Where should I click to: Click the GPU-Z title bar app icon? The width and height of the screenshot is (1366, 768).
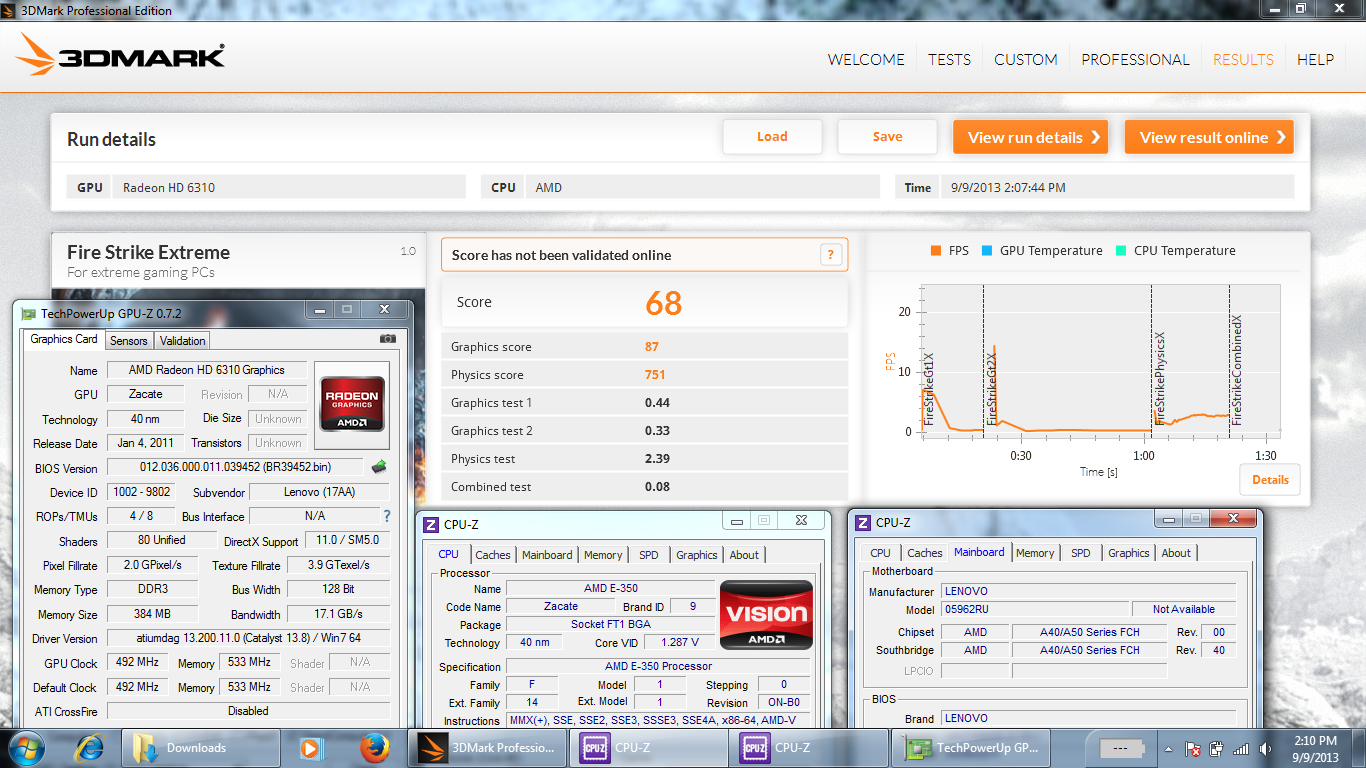click(x=28, y=313)
